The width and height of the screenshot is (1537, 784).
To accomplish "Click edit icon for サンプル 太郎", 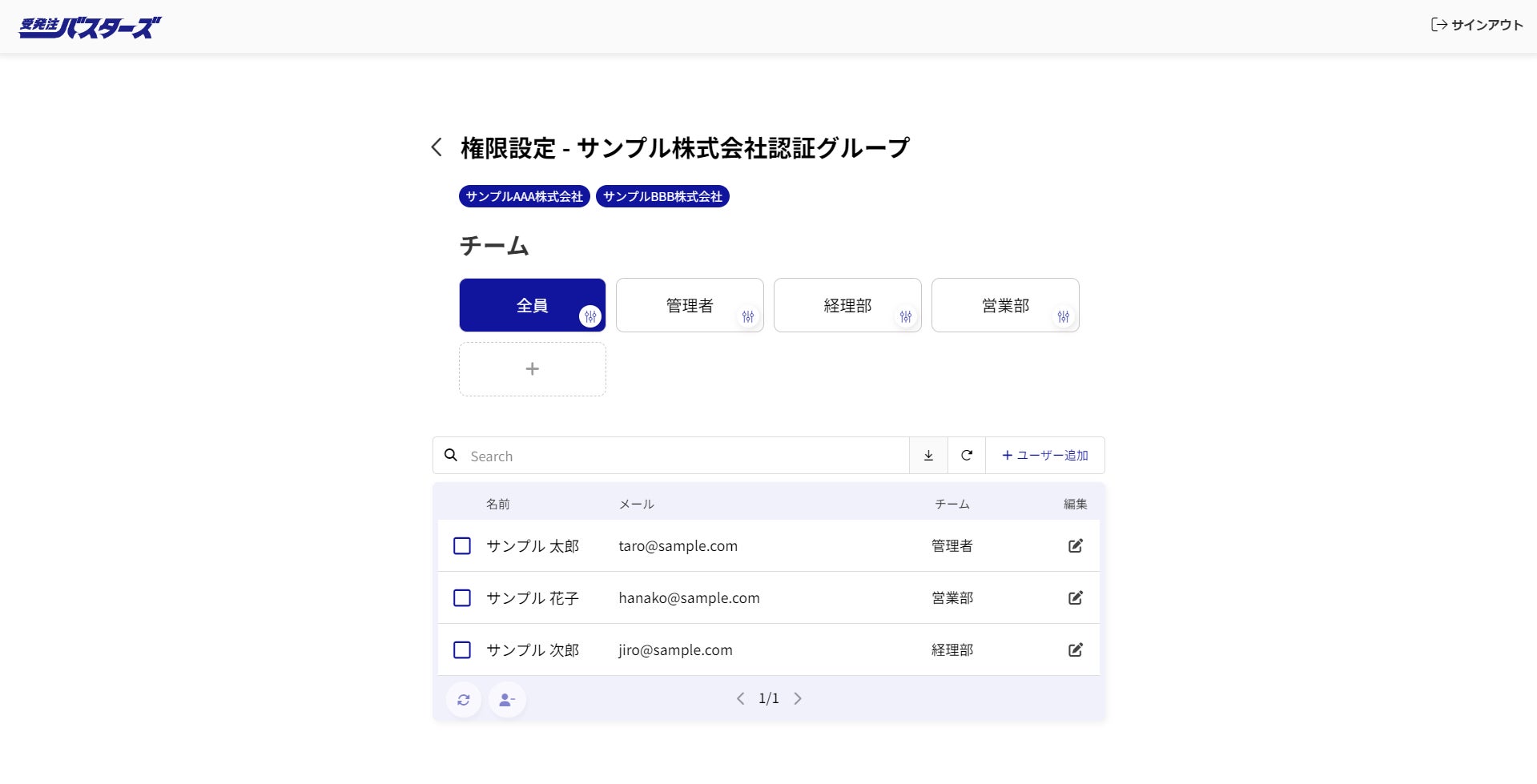I will 1076,546.
